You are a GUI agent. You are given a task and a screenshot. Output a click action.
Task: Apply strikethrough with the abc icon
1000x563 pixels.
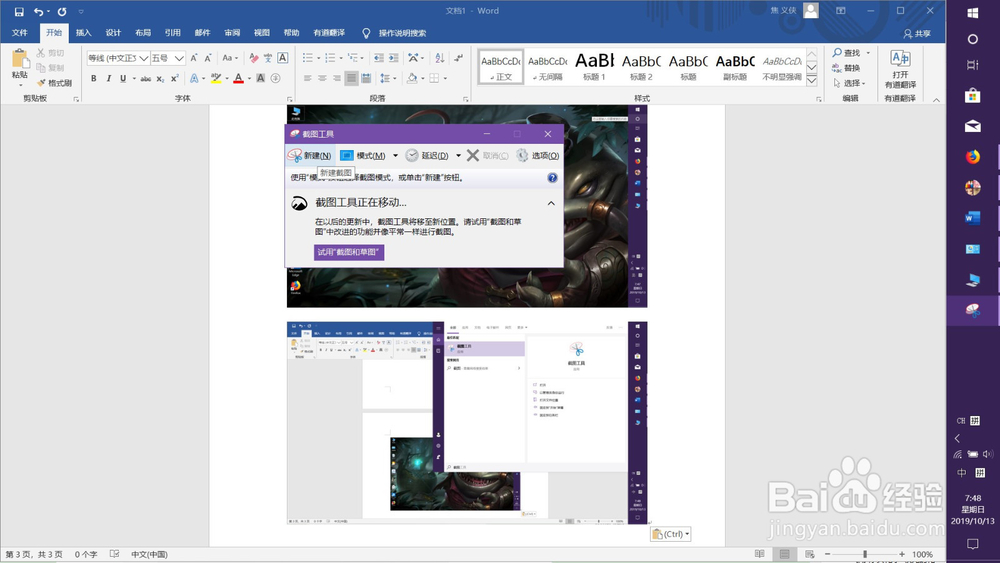click(x=146, y=78)
